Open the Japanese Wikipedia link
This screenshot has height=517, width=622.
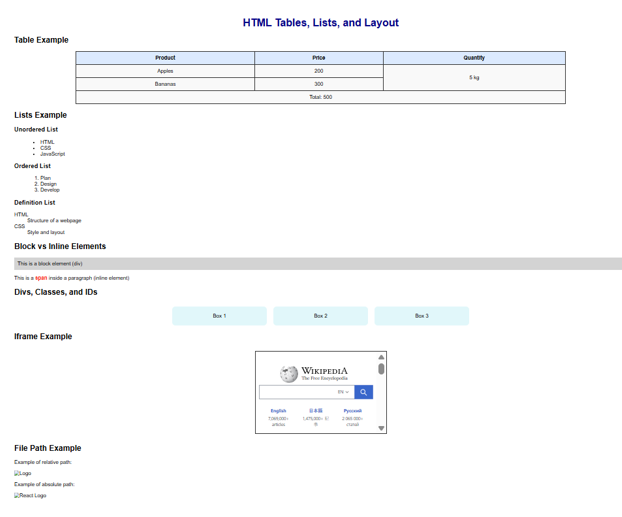[x=316, y=411]
